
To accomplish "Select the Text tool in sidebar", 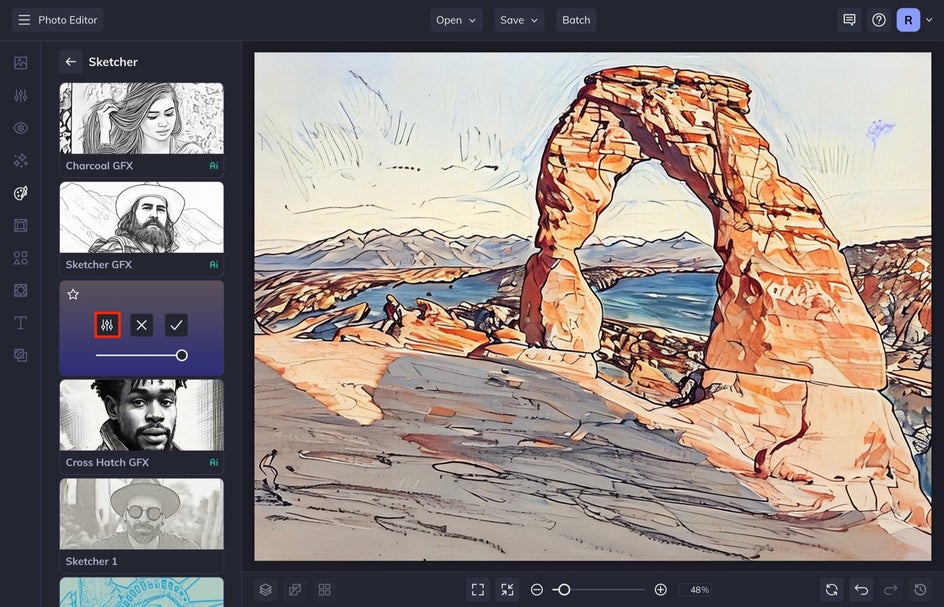I will click(20, 323).
